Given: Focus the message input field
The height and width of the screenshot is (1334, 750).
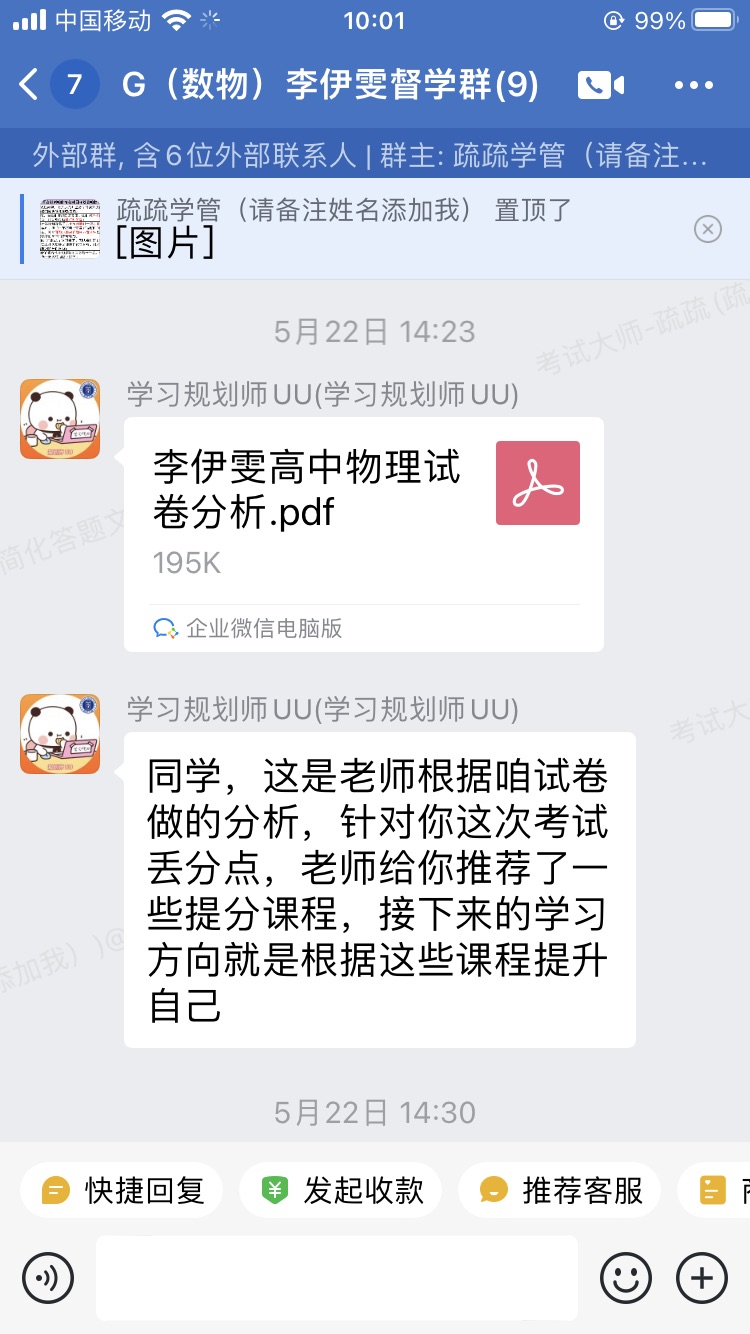Looking at the screenshot, I should [337, 1278].
